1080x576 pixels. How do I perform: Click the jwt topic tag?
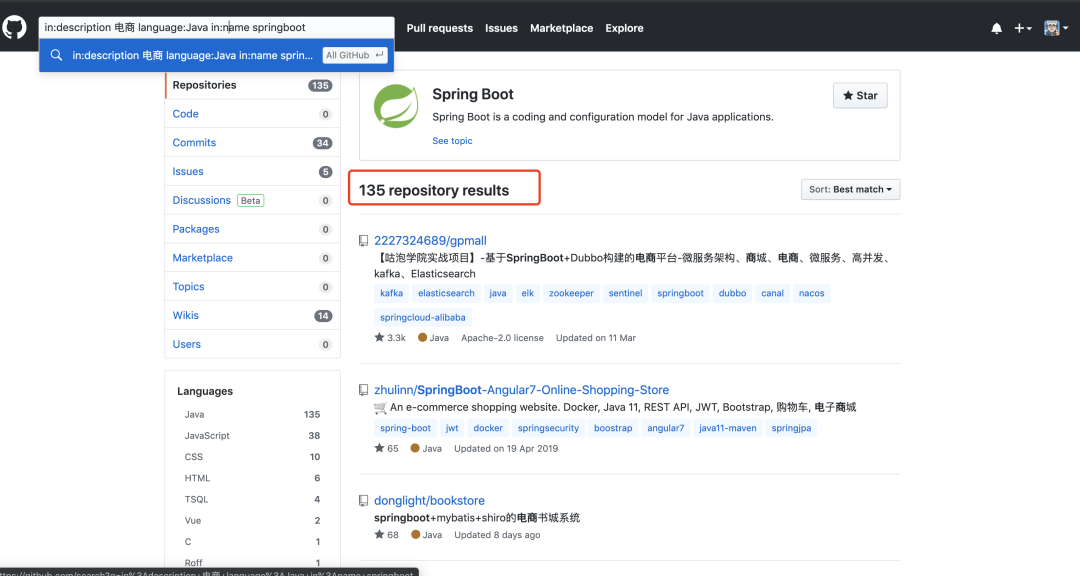click(x=452, y=428)
